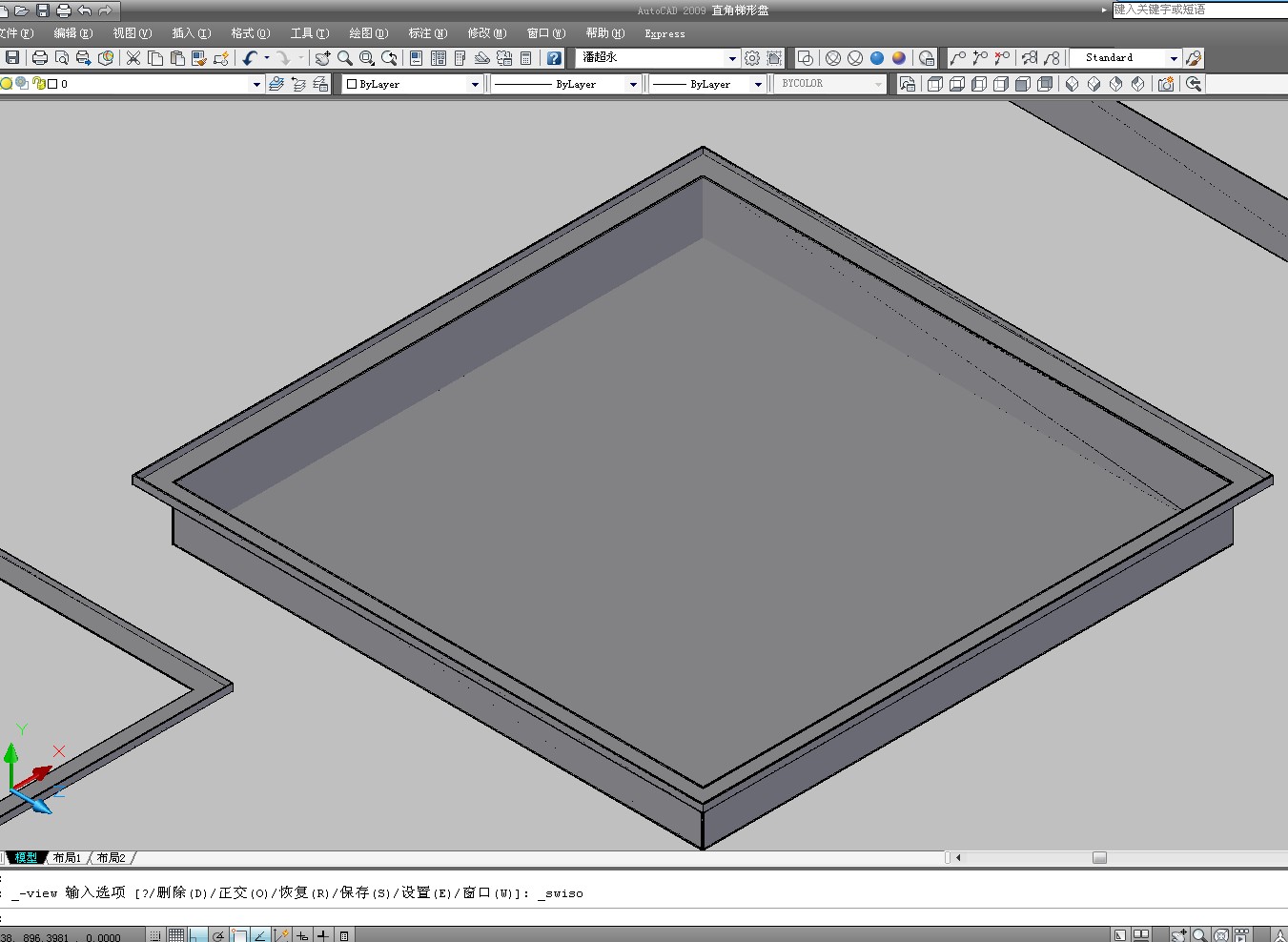Viewport: 1288px width, 942px height.
Task: Click the keyword search box in the title bar
Action: coord(1200,10)
